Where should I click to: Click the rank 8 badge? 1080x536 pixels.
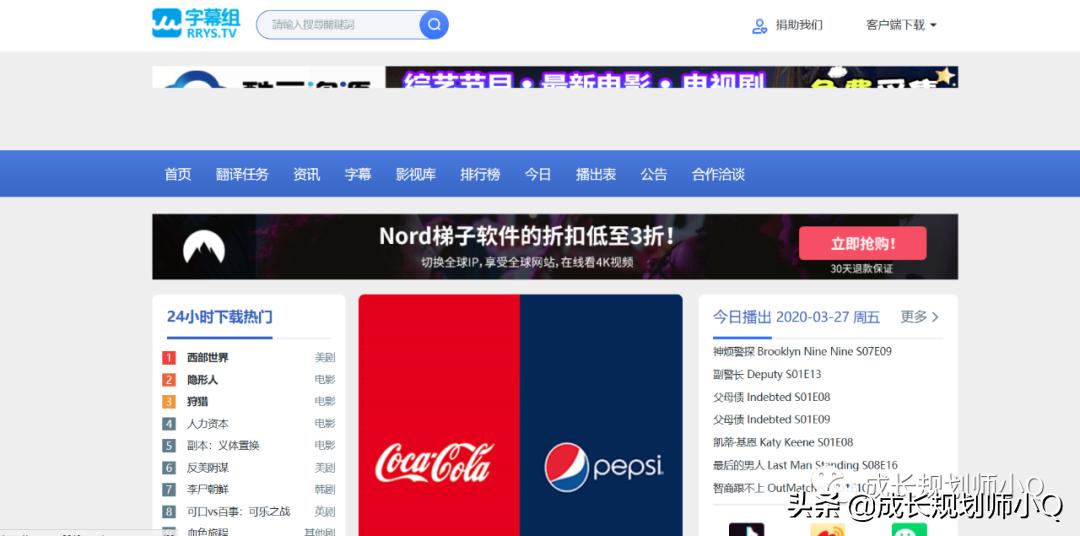[169, 512]
